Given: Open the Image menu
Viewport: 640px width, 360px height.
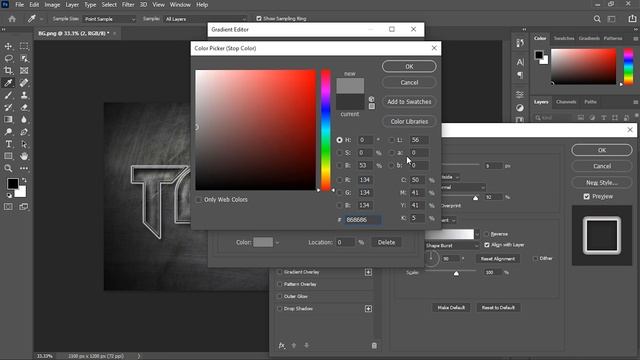Looking at the screenshot, I should 52,5.
